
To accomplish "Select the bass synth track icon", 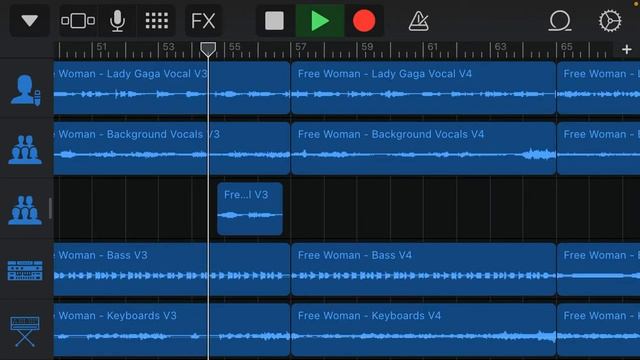I will tap(25, 271).
